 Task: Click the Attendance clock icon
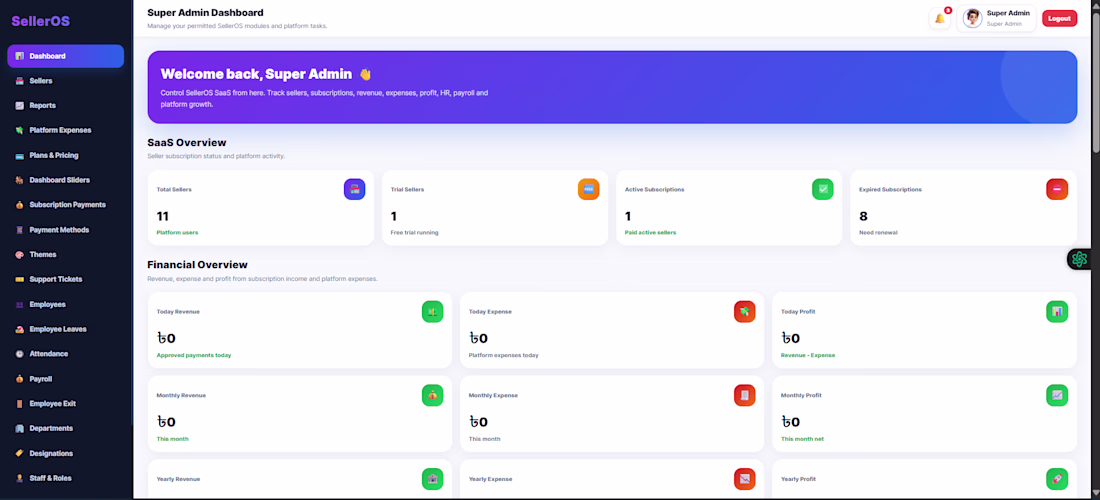[x=20, y=354]
